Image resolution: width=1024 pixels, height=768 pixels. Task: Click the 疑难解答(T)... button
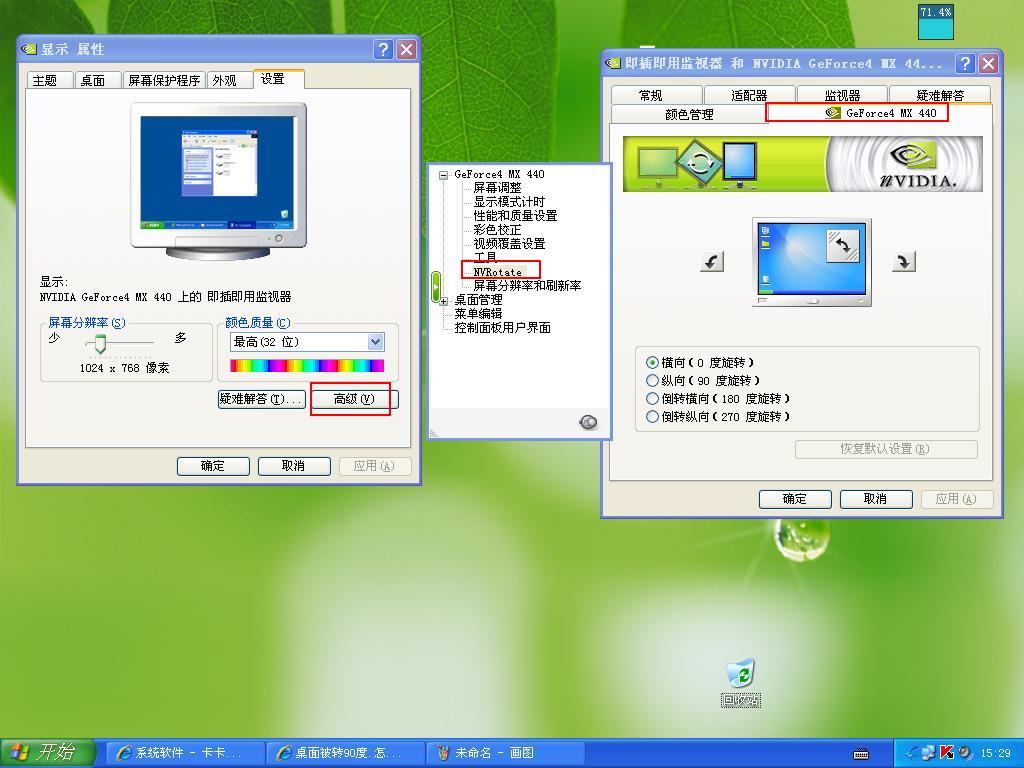261,399
